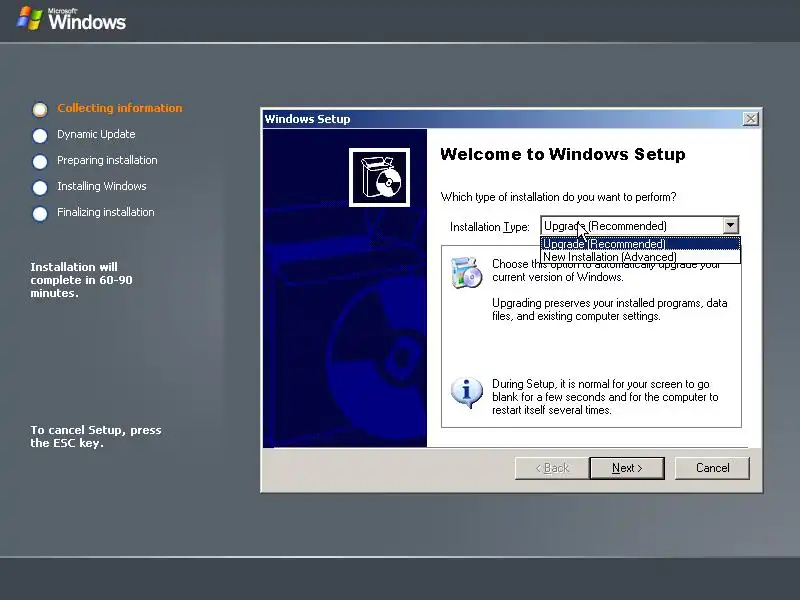Click the Microsoft Windows flag logo
This screenshot has width=800, height=600.
point(29,19)
